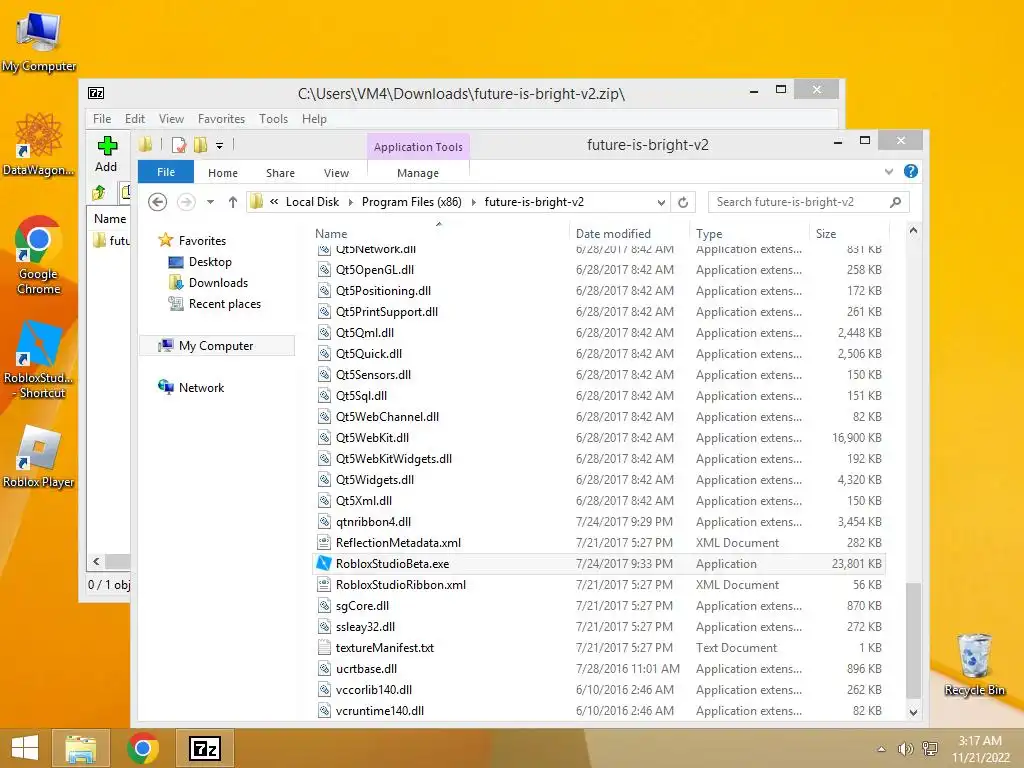Select Desktop in navigation pane
This screenshot has width=1024, height=768.
210,262
